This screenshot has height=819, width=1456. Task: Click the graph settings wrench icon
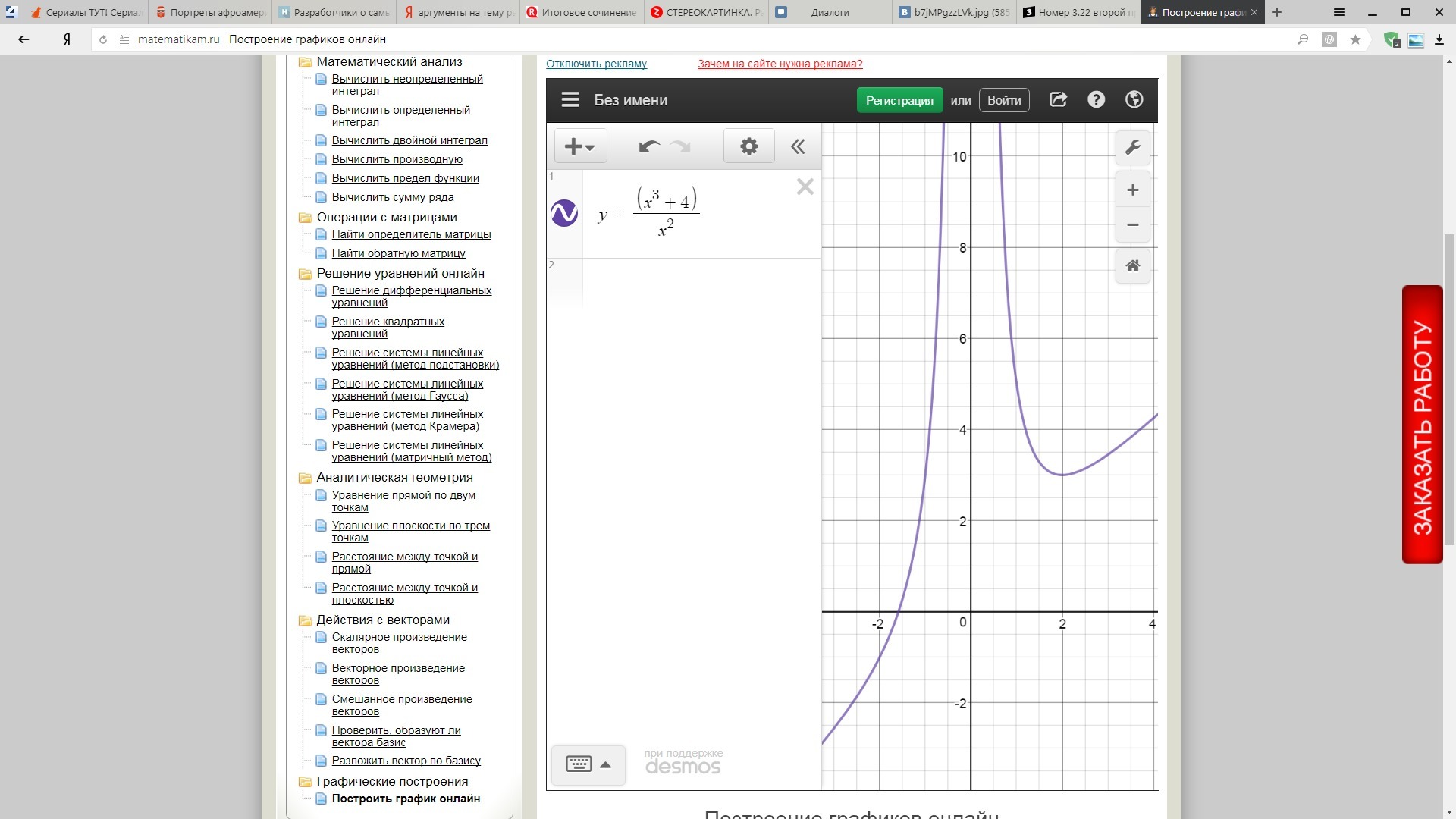click(x=1132, y=147)
